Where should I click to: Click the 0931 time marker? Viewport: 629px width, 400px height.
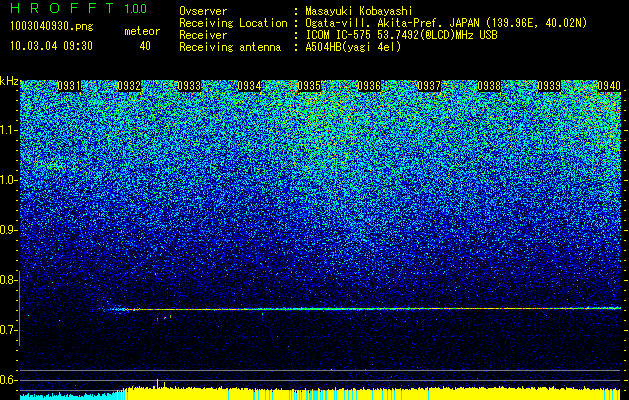[x=69, y=86]
